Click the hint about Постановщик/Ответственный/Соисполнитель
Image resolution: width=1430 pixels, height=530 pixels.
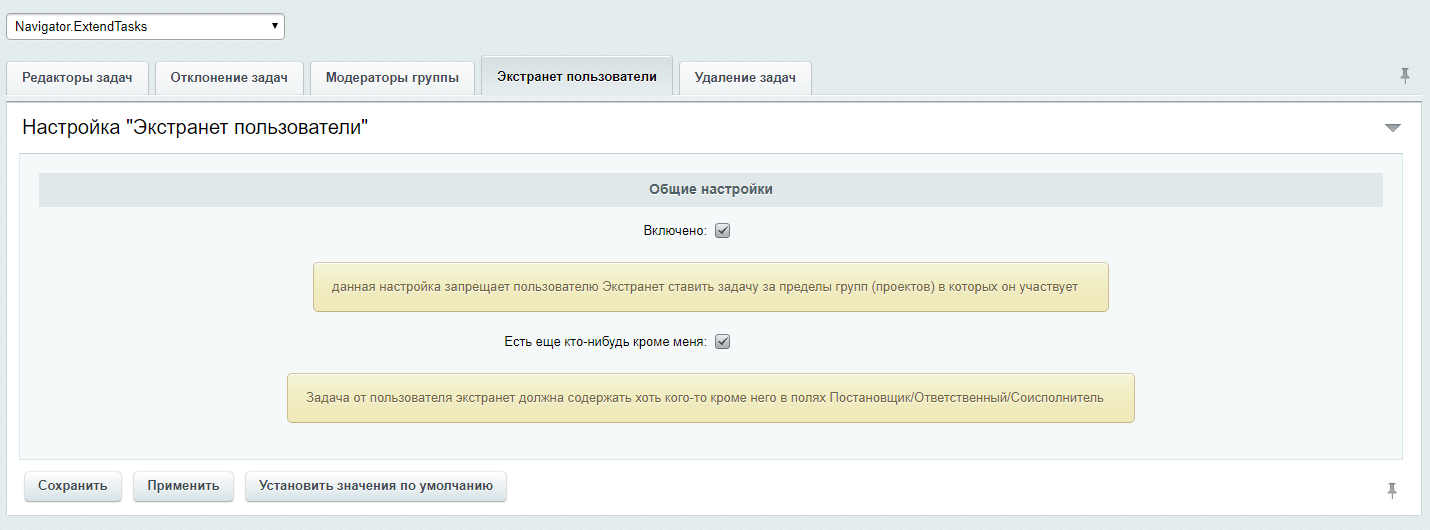tap(710, 398)
